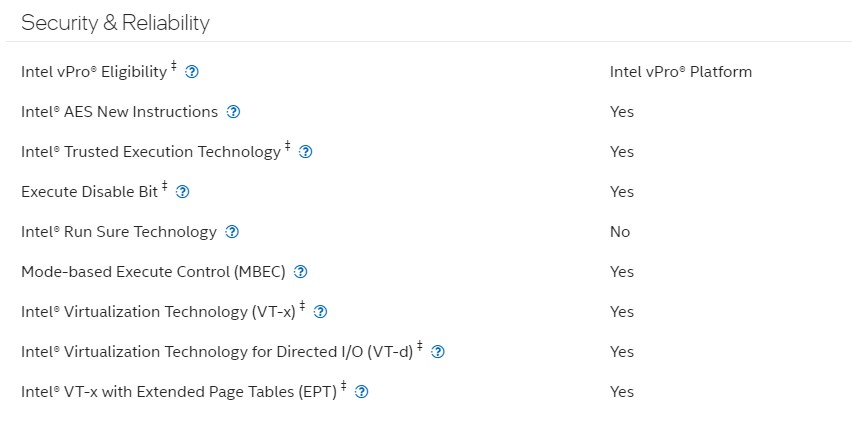The image size is (852, 434).
Task: Click the No value for Run Sure Technology
Action: point(620,232)
